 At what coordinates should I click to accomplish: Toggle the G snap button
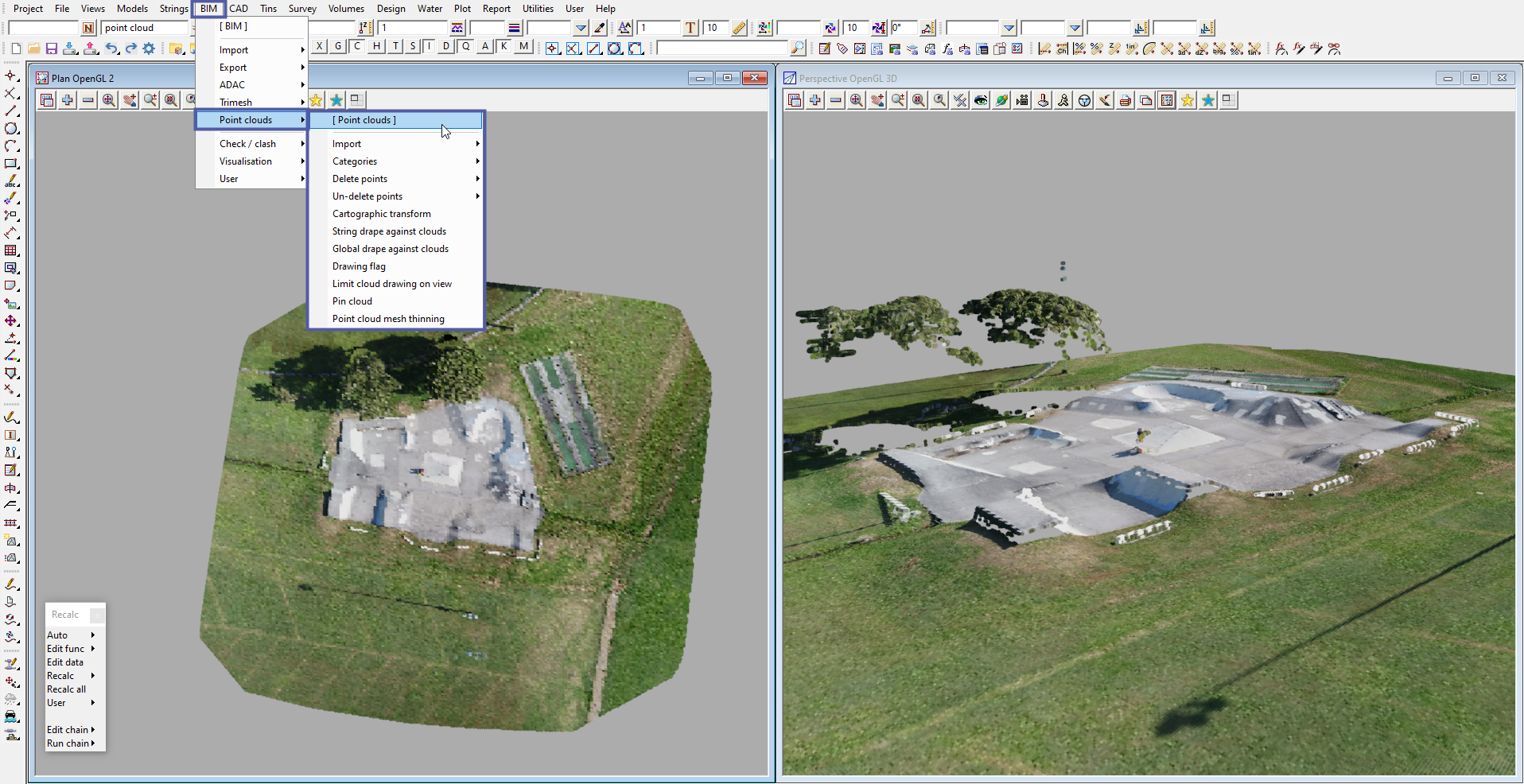coord(338,46)
